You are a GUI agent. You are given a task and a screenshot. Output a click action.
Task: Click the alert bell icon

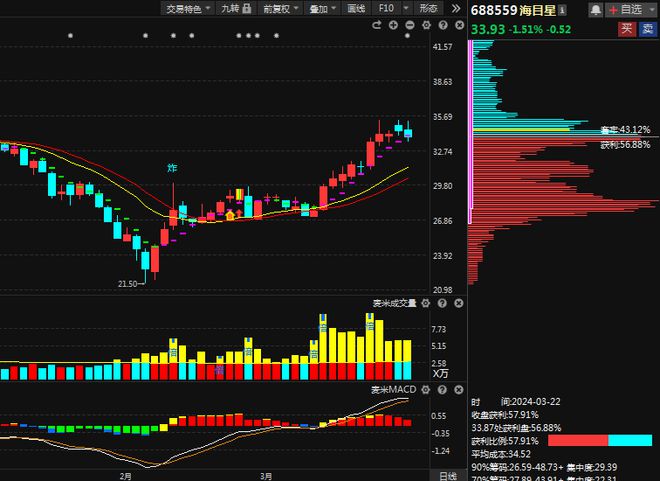596,9
